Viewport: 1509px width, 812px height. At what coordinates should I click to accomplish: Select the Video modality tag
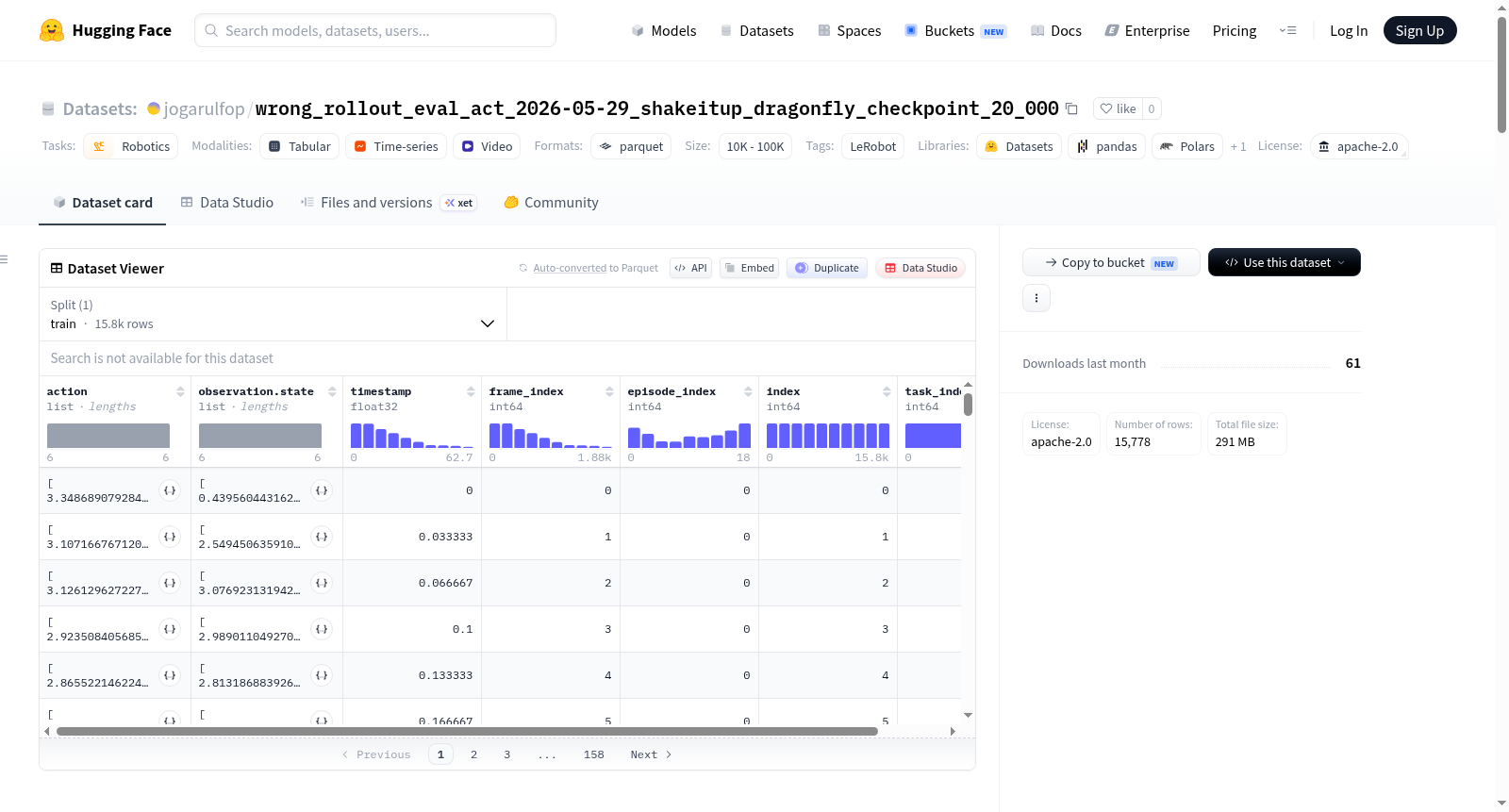[487, 146]
